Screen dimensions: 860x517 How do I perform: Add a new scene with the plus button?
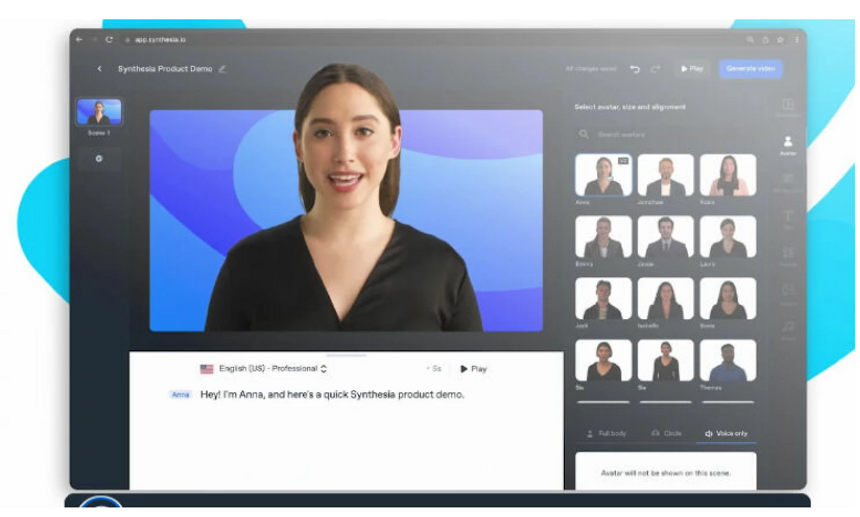click(99, 158)
